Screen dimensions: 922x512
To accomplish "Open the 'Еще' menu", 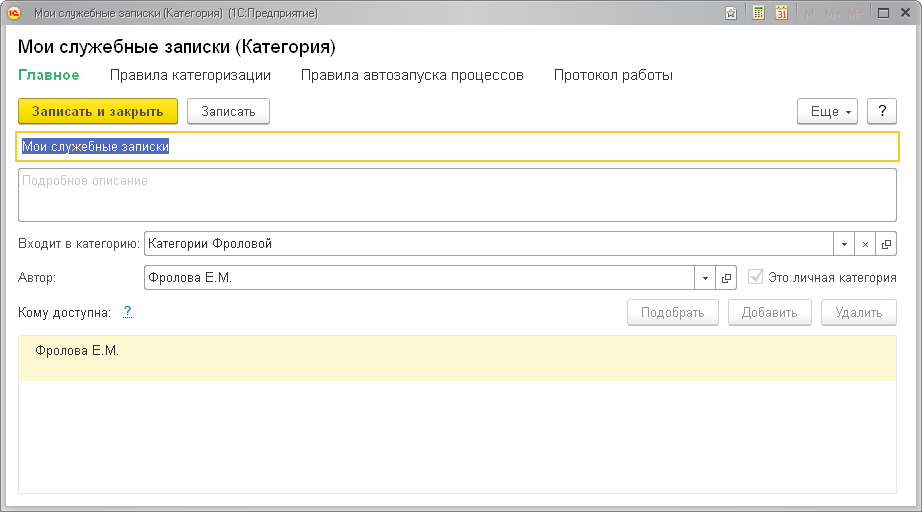I will (827, 111).
